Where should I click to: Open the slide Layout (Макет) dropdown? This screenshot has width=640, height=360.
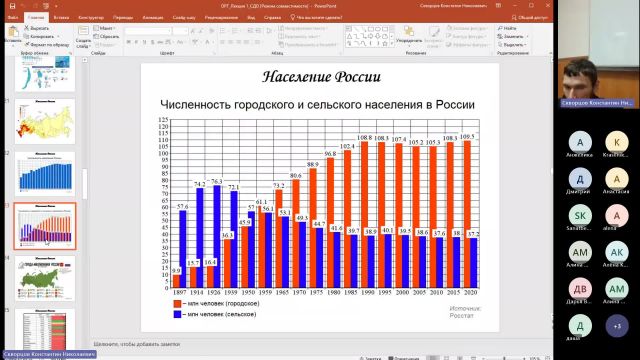pos(105,28)
